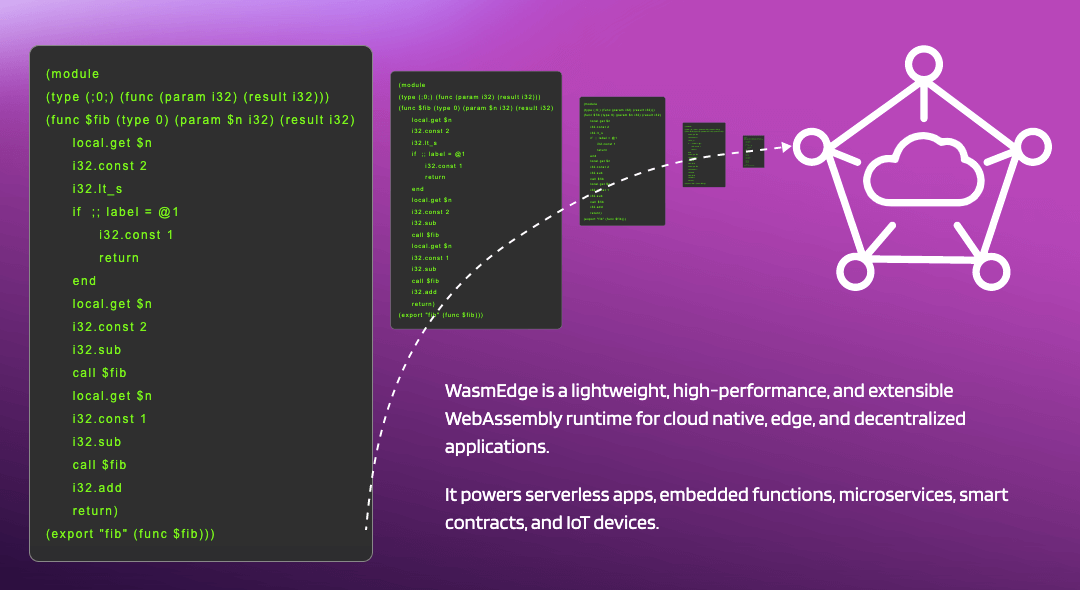Click the (export "fib" line in largest panel

point(131,534)
